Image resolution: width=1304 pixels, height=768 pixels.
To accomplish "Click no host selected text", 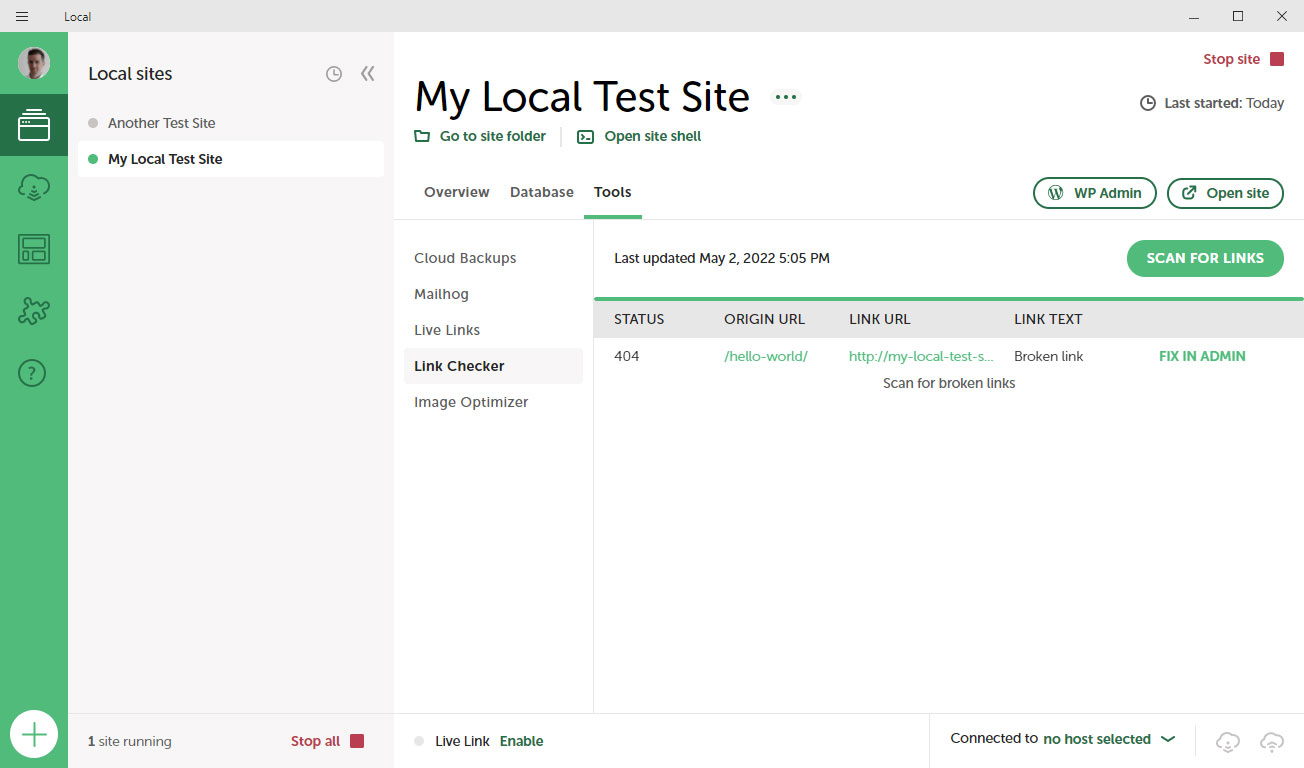I will coord(1097,739).
